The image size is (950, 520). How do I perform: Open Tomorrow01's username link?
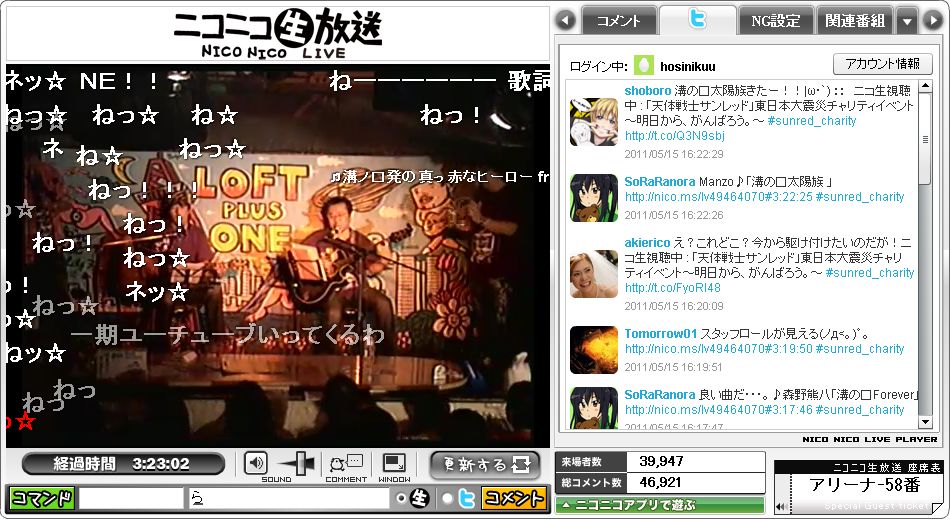(x=660, y=334)
